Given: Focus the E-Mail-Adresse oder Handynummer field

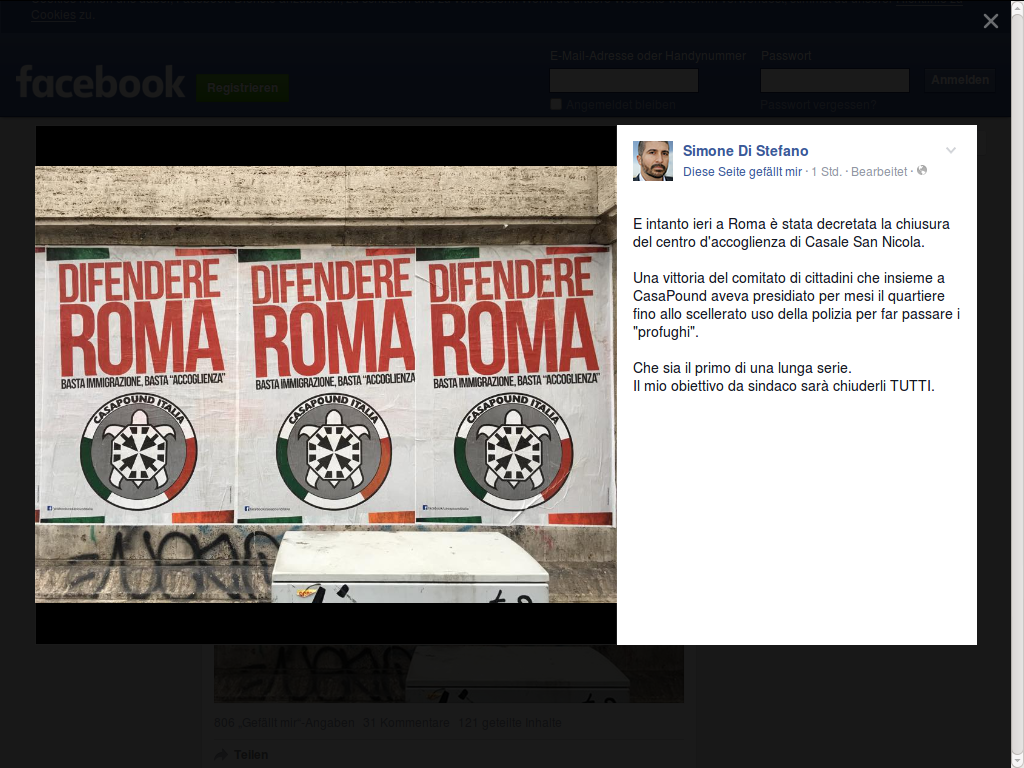Looking at the screenshot, I should coord(624,80).
